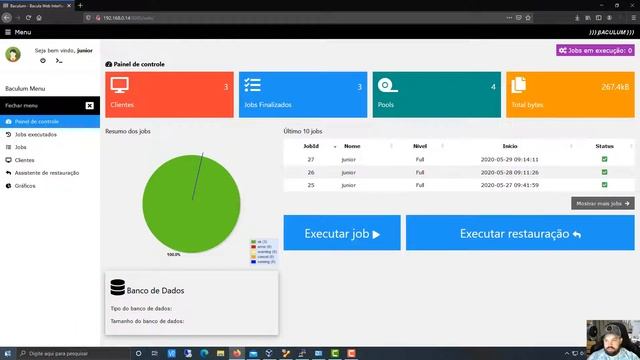Open Assistente de restauração in sidebar
Image resolution: width=640 pixels, height=360 pixels.
pos(50,173)
